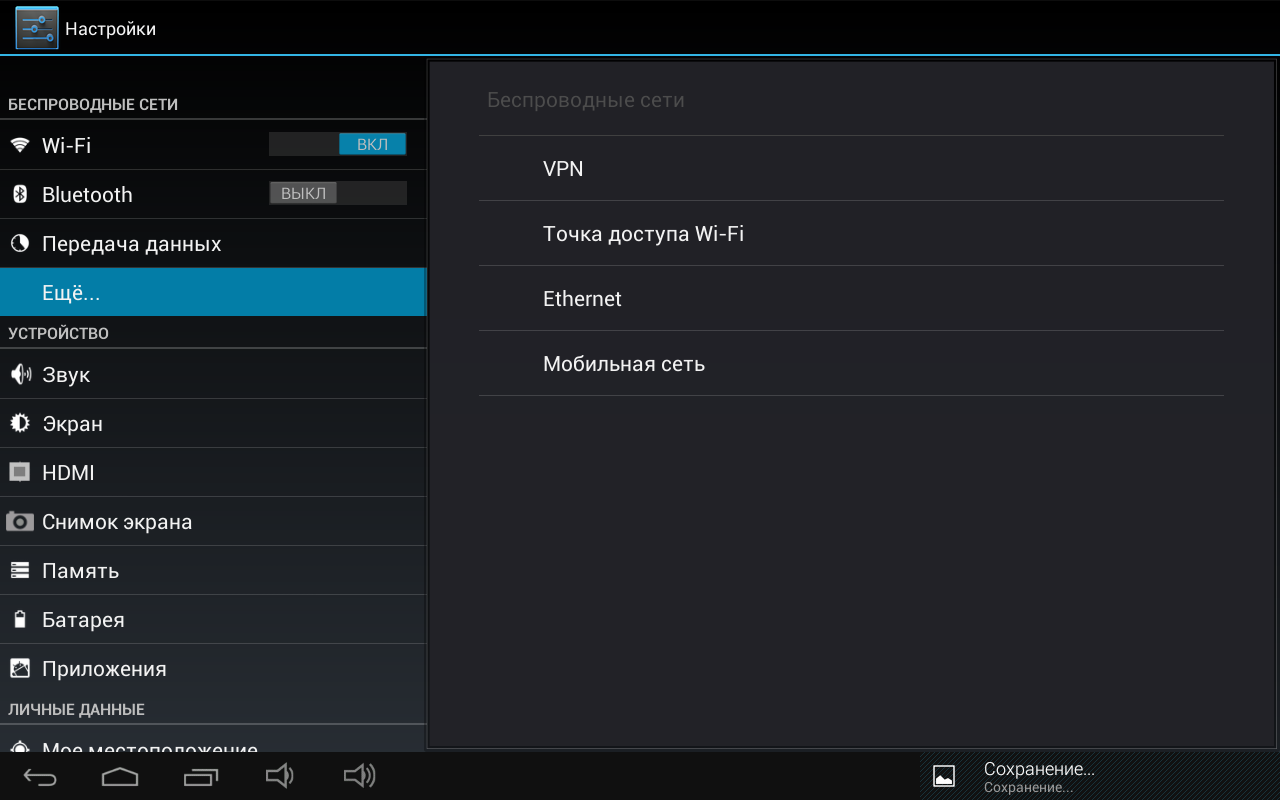Turn off the Wi-Fi switch
This screenshot has height=800, width=1280.
pyautogui.click(x=338, y=144)
